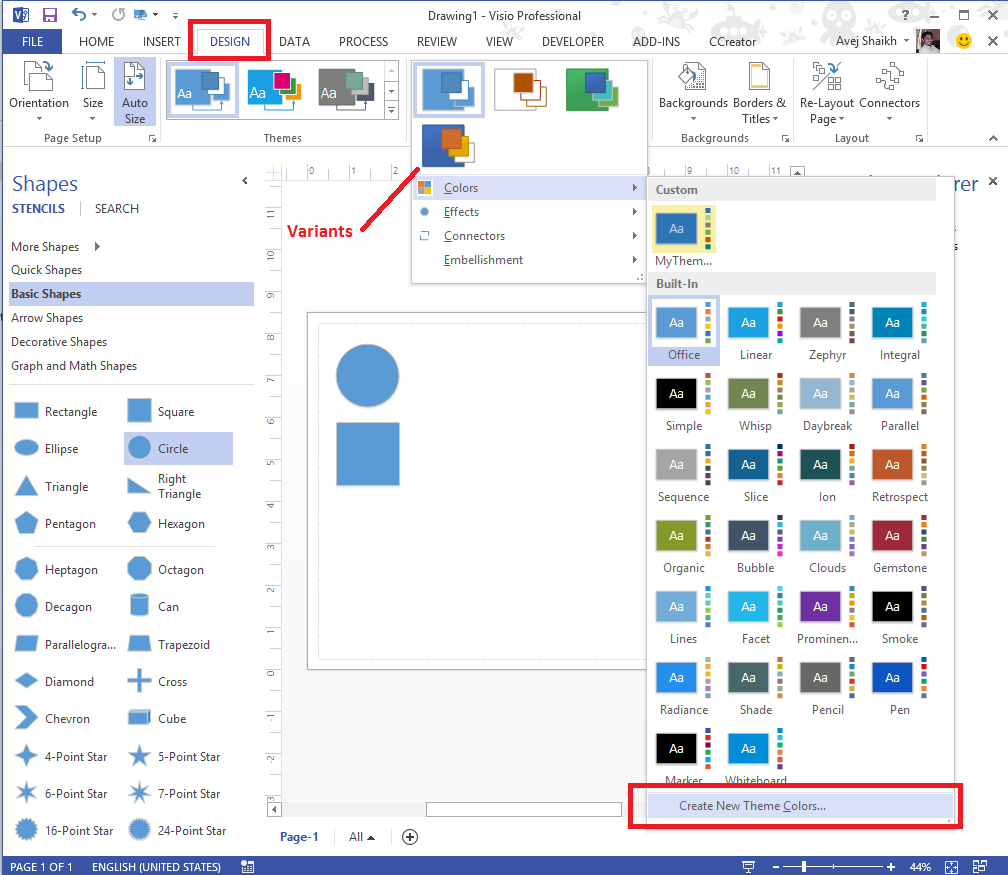Switch to the PROCESS tab
1008x875 pixels.
pyautogui.click(x=363, y=42)
